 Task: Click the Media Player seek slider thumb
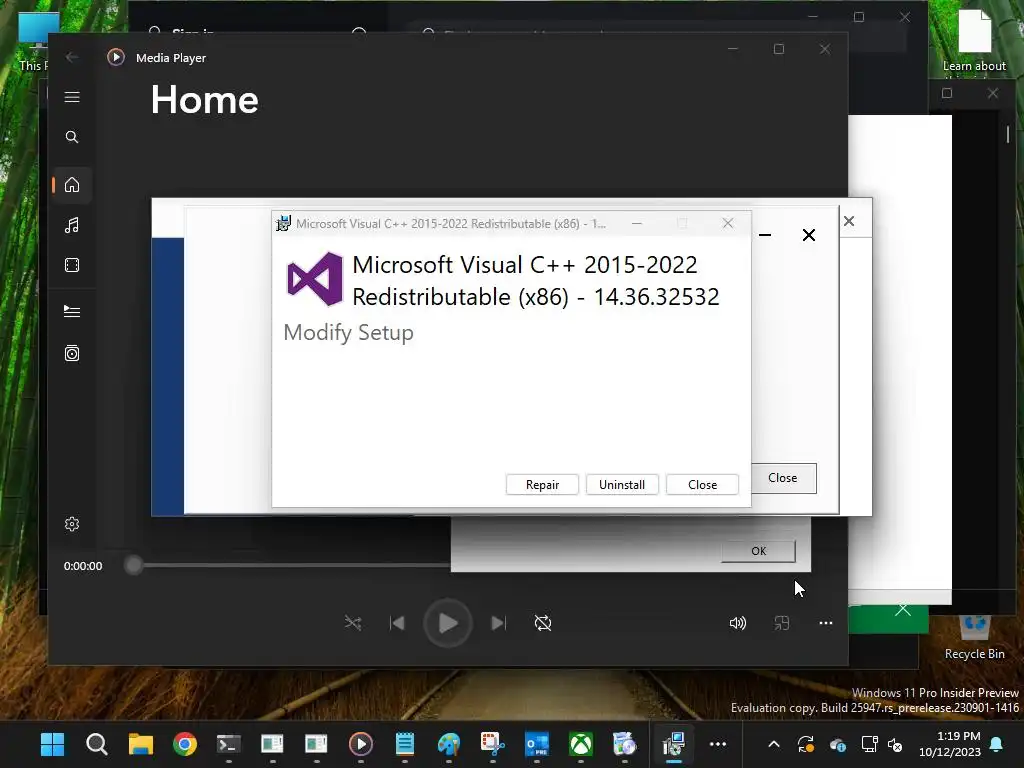point(134,565)
